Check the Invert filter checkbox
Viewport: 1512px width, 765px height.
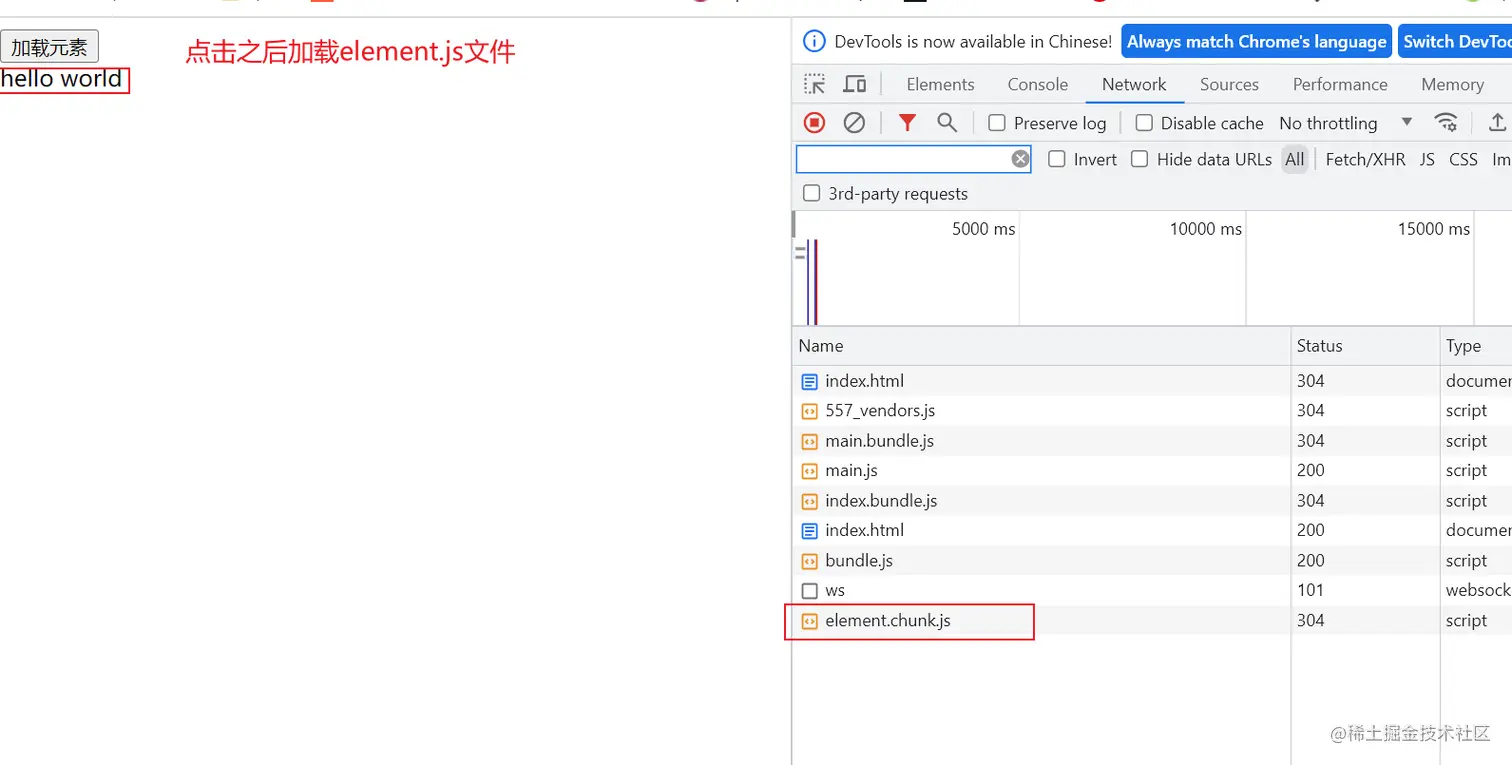[x=1057, y=159]
